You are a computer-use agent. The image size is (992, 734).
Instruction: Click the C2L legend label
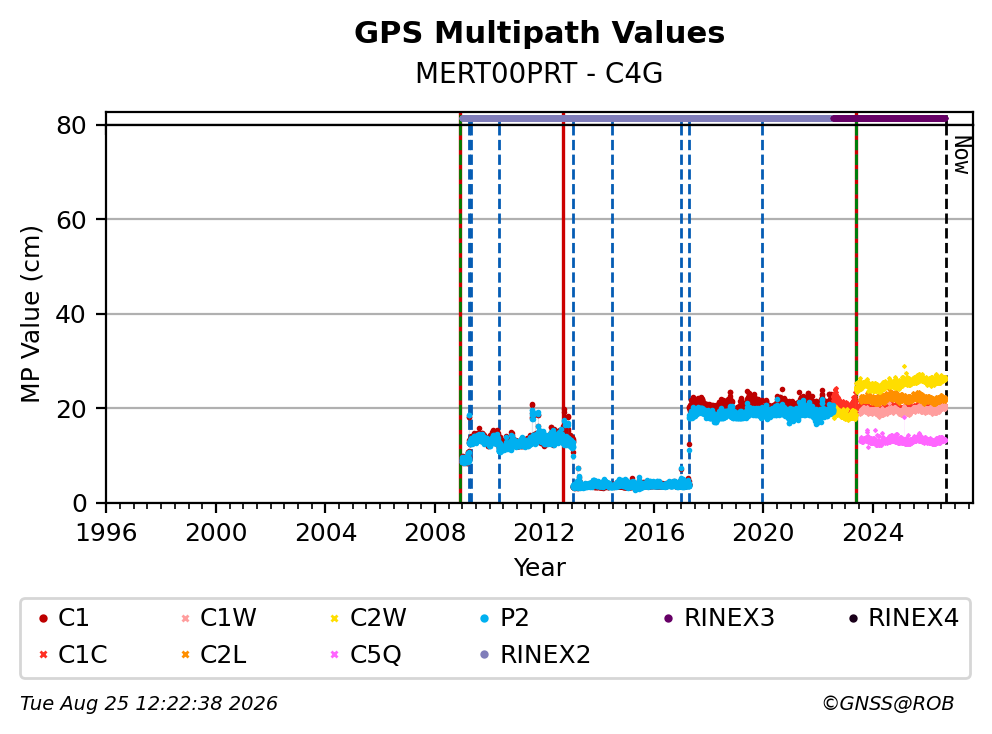(x=223, y=654)
